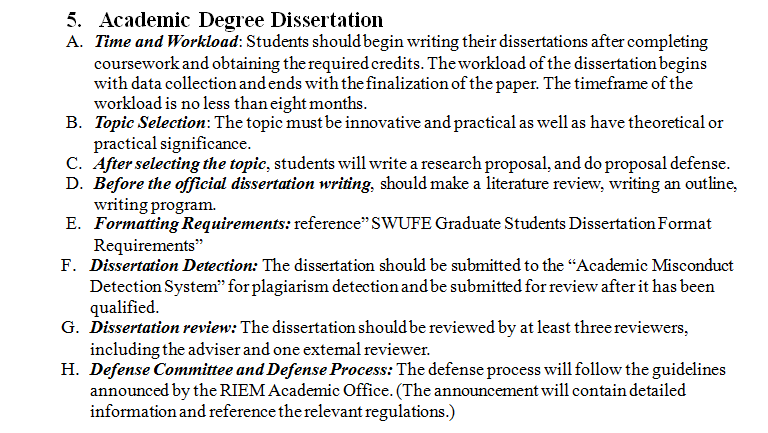Viewport: 768px width, 433px height.
Task: Click the bold label "Formatting Requirements:"
Action: pos(192,225)
